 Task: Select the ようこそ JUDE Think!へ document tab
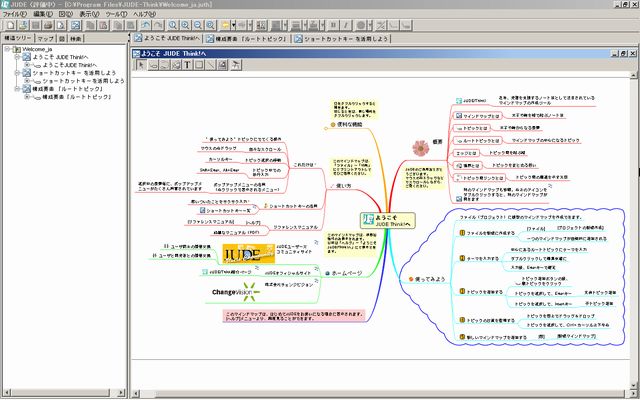coord(167,38)
